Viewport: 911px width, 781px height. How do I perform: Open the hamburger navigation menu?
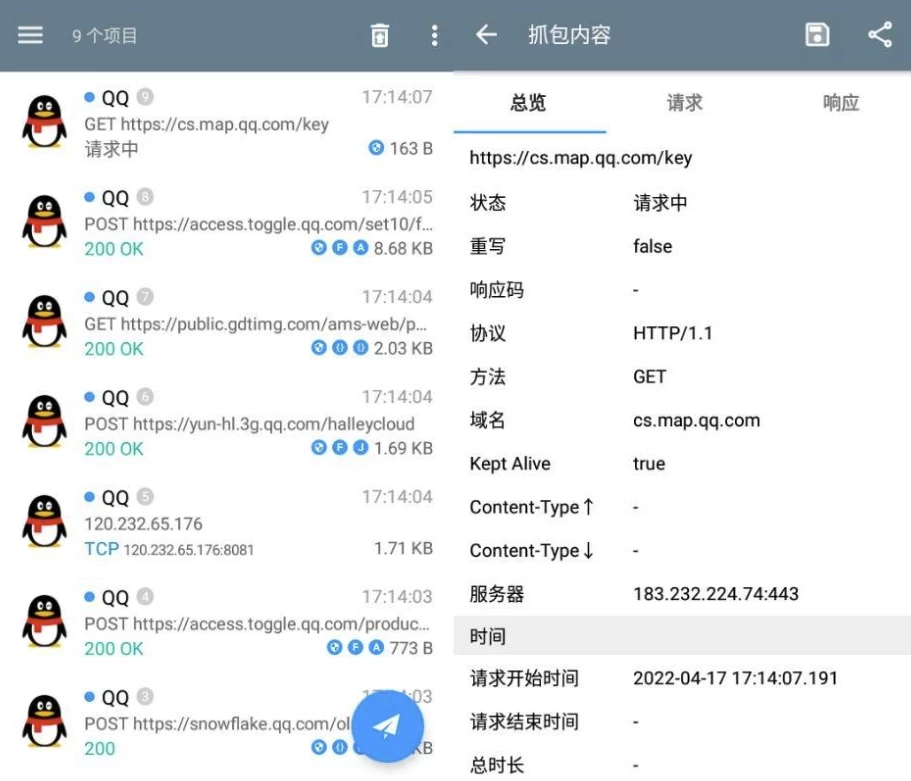click(31, 35)
